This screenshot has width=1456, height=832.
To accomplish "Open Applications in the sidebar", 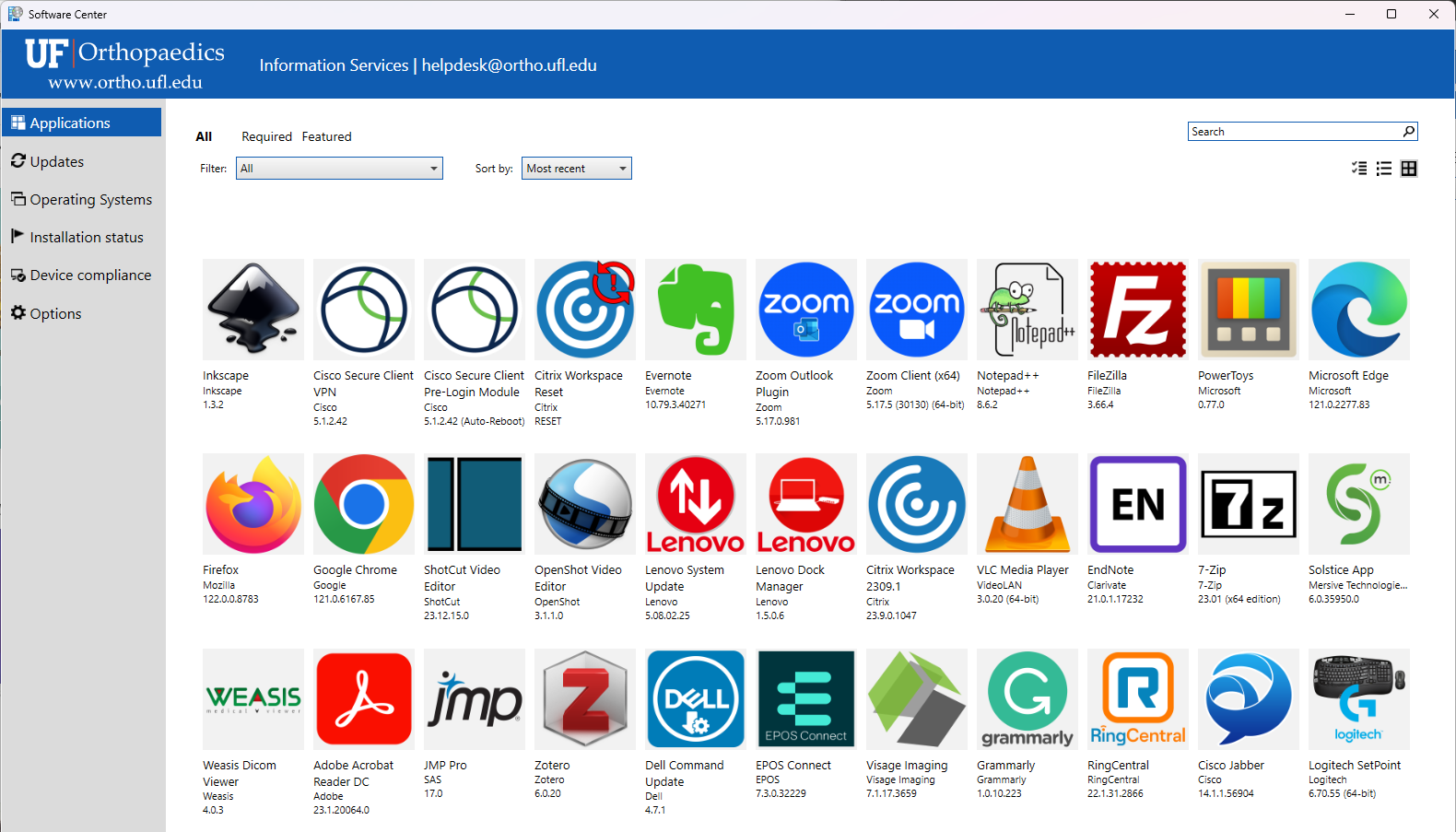I will [82, 123].
